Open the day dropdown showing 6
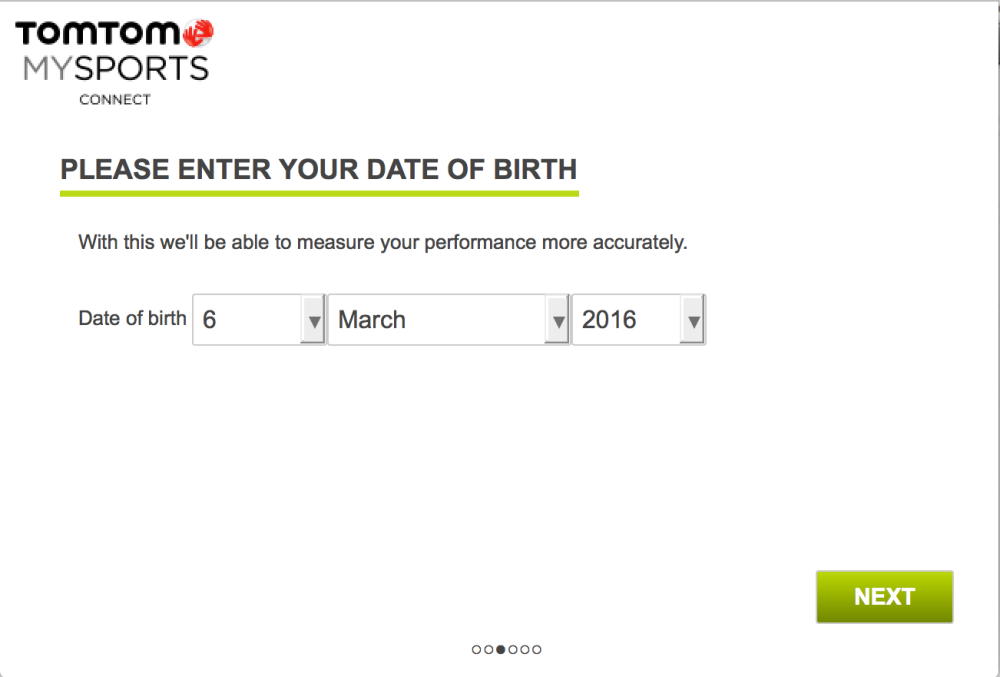The height and width of the screenshot is (677, 1000). (250, 319)
